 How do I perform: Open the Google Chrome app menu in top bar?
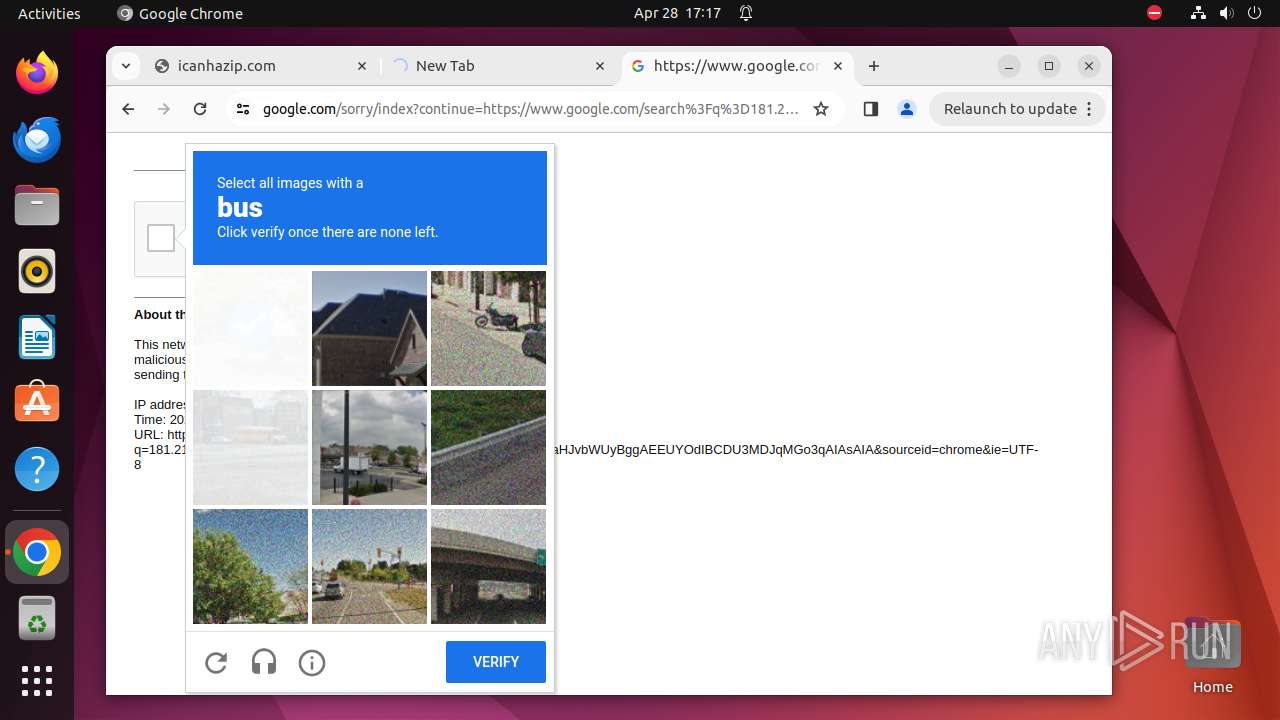pyautogui.click(x=180, y=13)
